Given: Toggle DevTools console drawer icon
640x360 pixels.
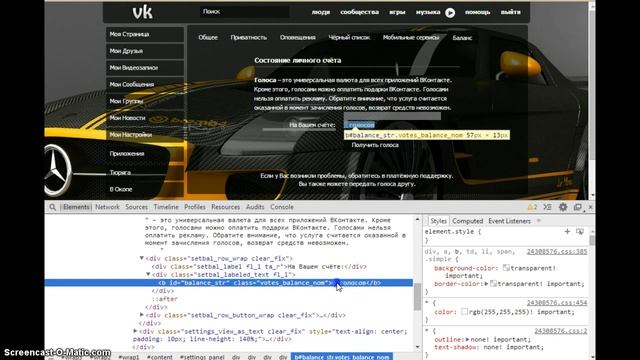Looking at the screenshot, I should pos(547,207).
